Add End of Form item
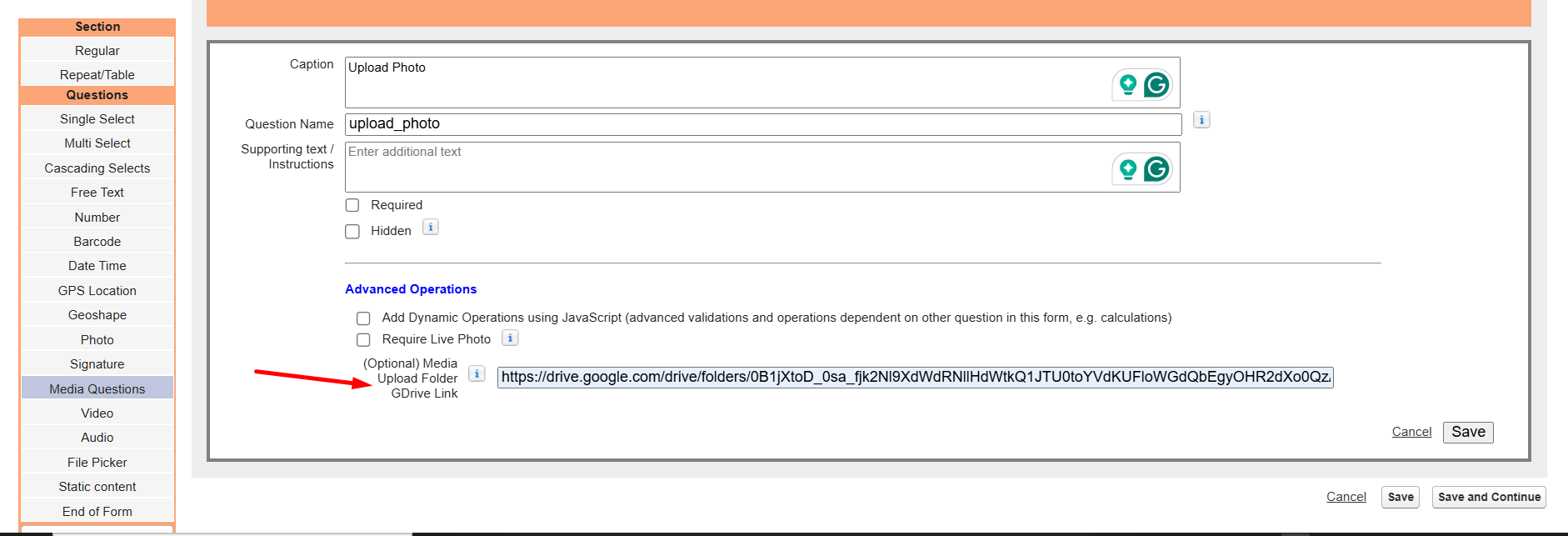Image resolution: width=1568 pixels, height=536 pixels. (97, 512)
